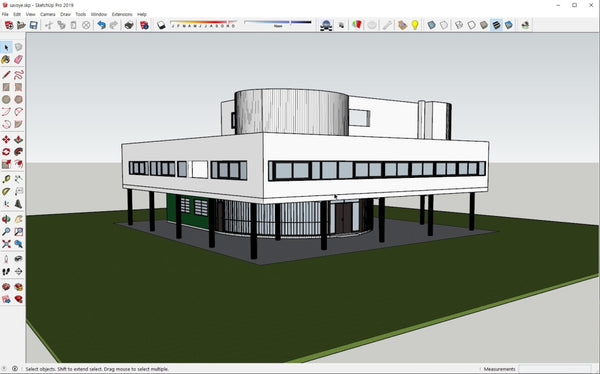Click the grey Redo arrow
Screen dimensions: 600x374
coord(114,25)
